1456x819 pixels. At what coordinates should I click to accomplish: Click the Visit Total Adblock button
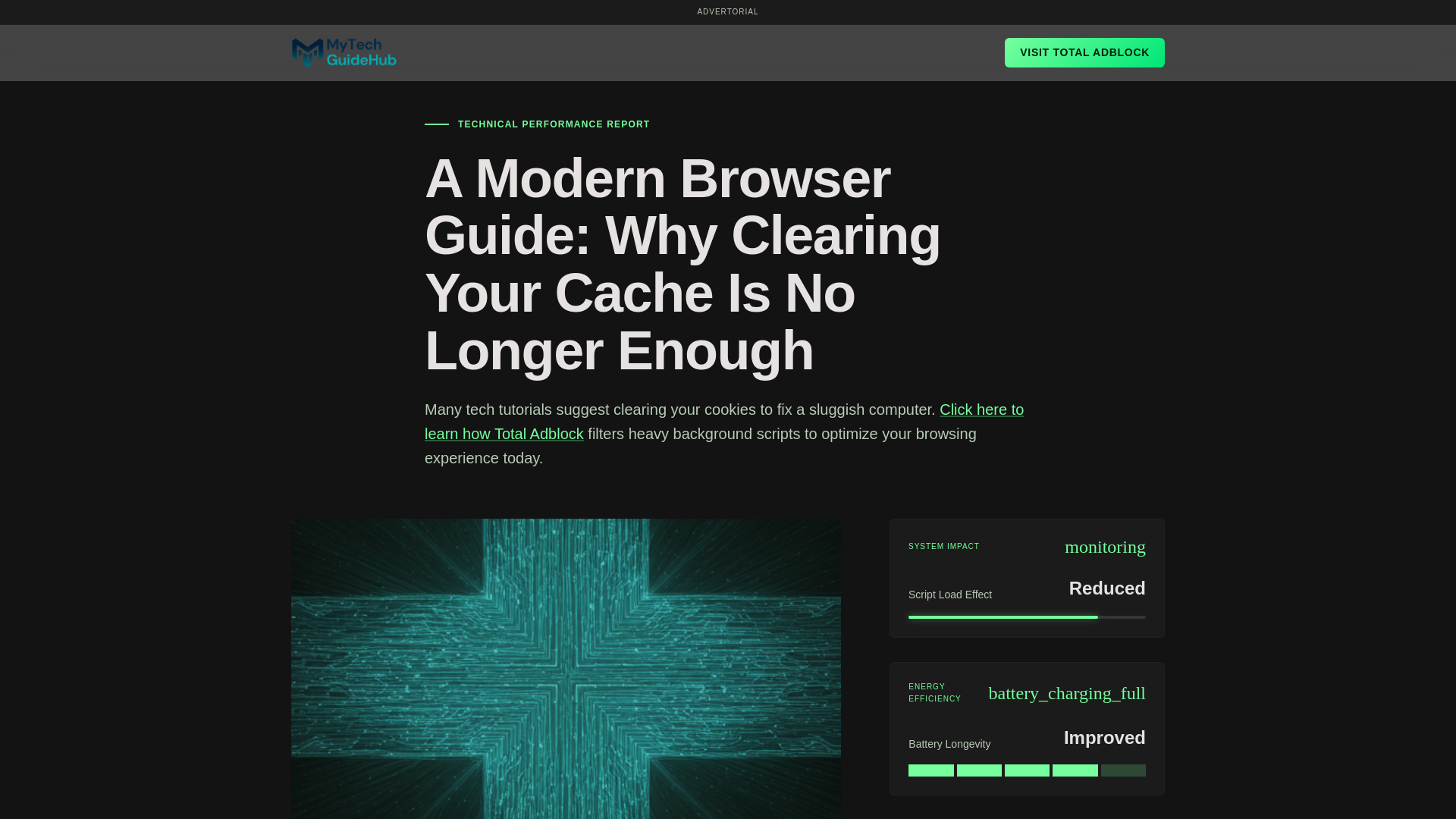[1084, 52]
